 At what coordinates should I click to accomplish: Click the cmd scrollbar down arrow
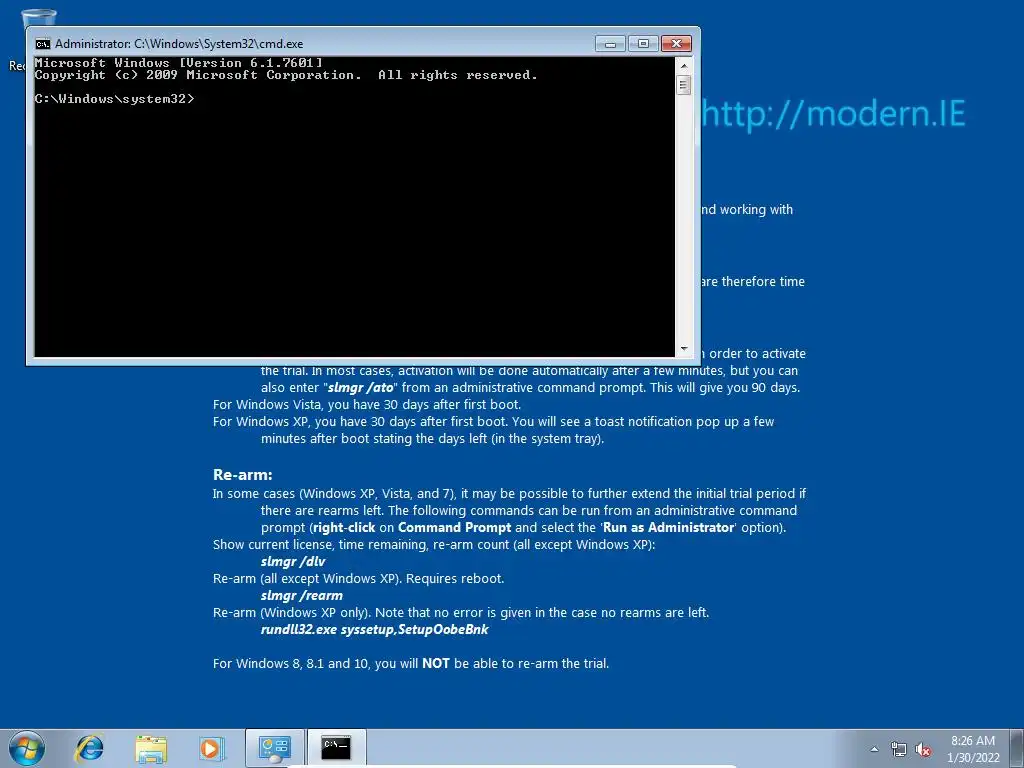point(684,349)
